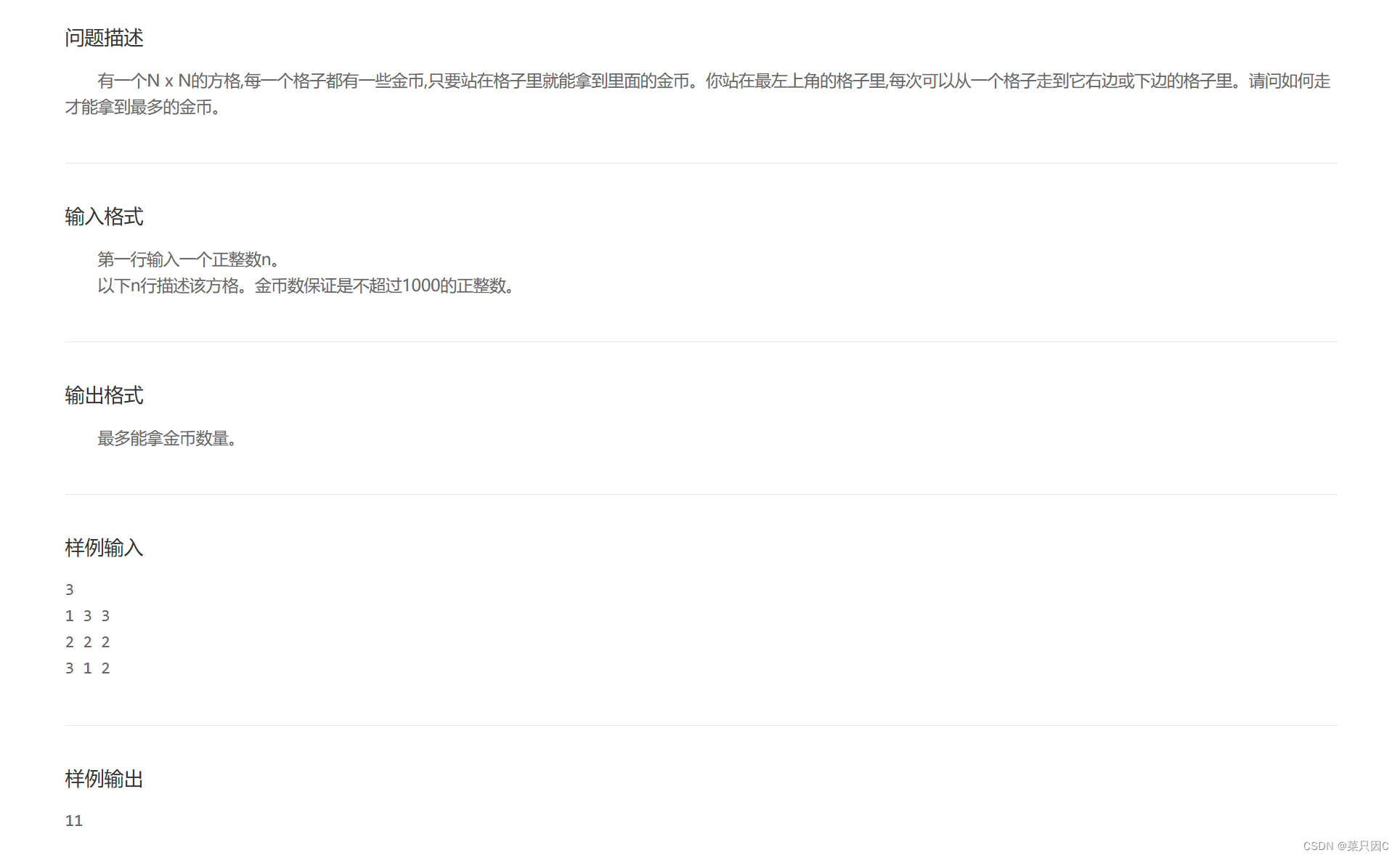
Task: Click the 样例输出 heading
Action: click(x=104, y=779)
